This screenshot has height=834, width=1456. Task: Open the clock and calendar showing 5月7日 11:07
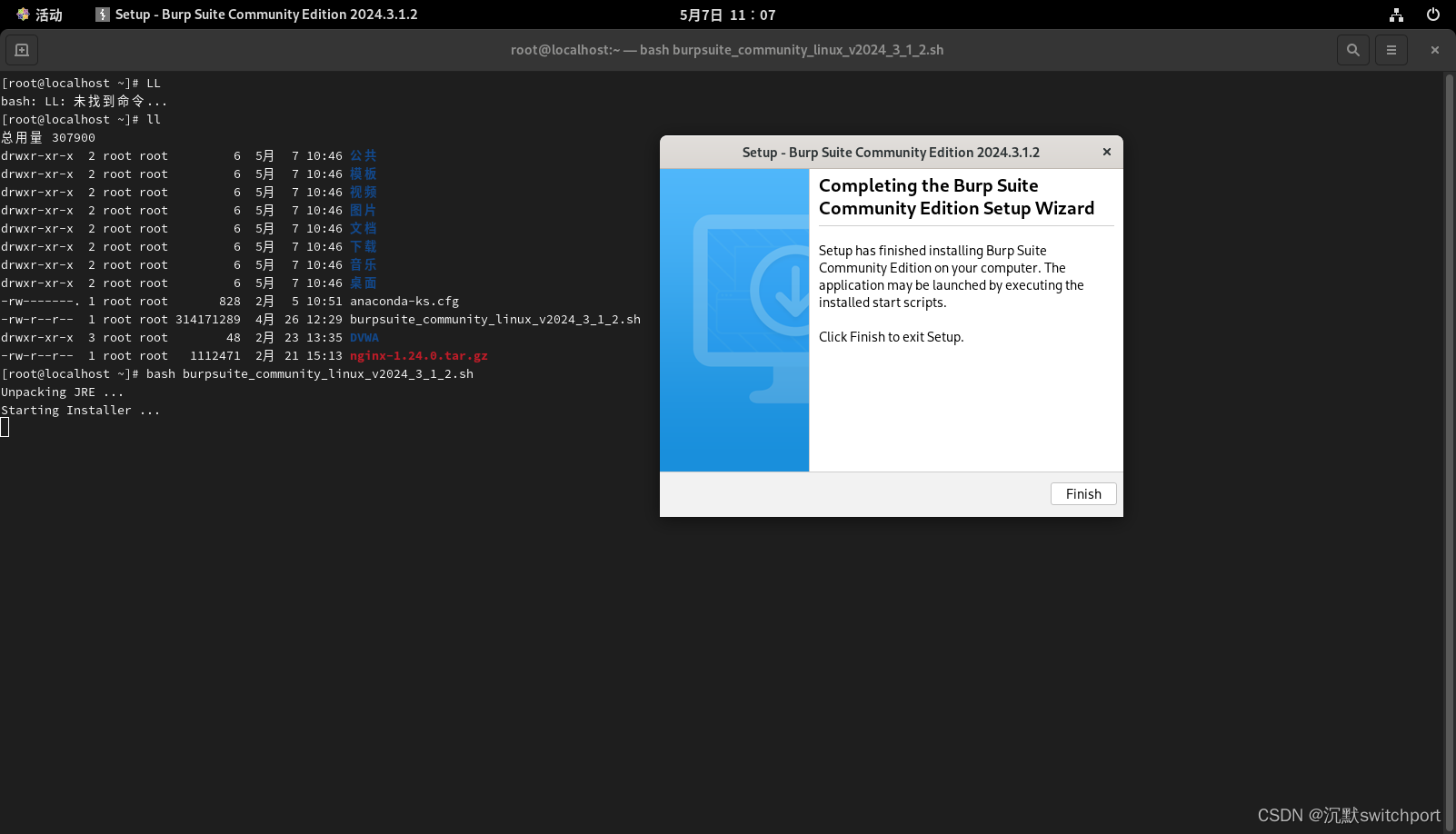[728, 15]
